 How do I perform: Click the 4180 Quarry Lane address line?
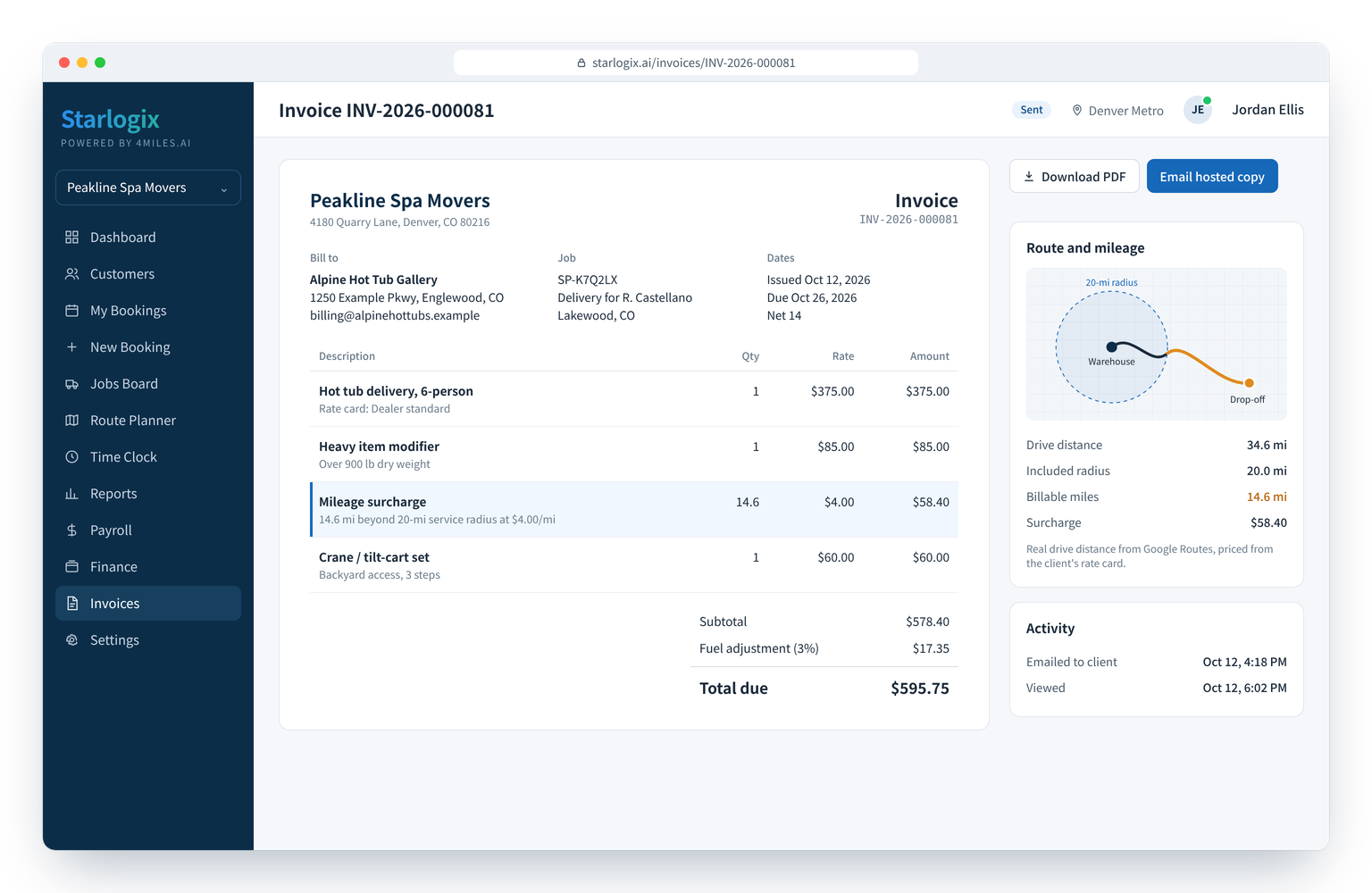(399, 222)
